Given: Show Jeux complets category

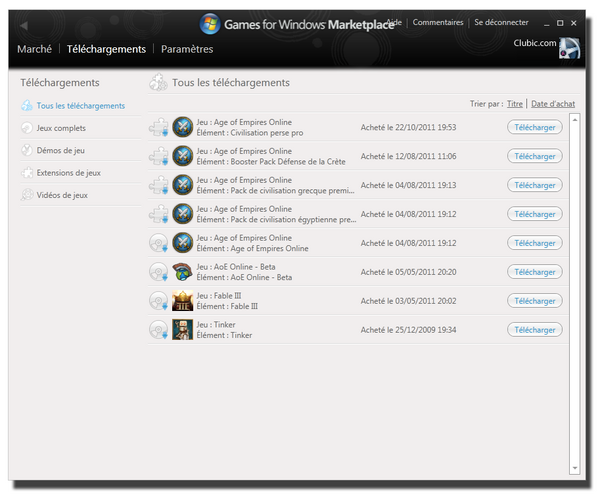Looking at the screenshot, I should click(61, 128).
